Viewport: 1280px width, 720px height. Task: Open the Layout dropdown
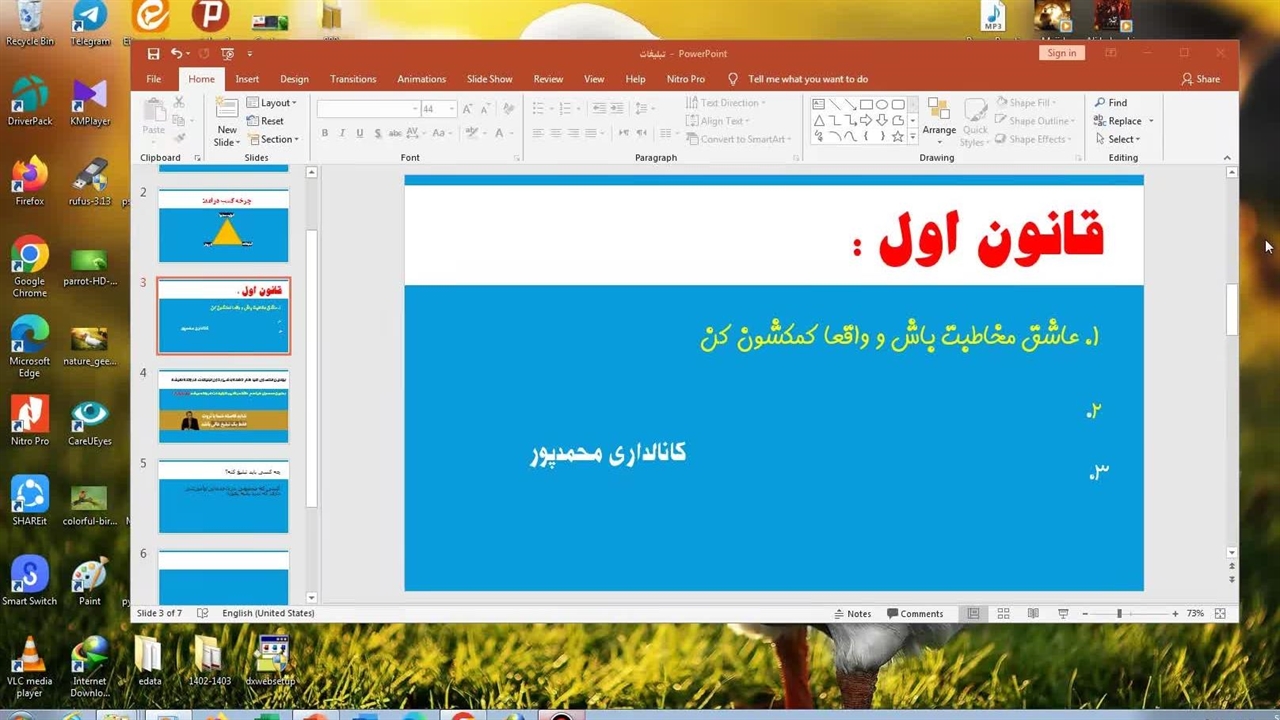[271, 103]
